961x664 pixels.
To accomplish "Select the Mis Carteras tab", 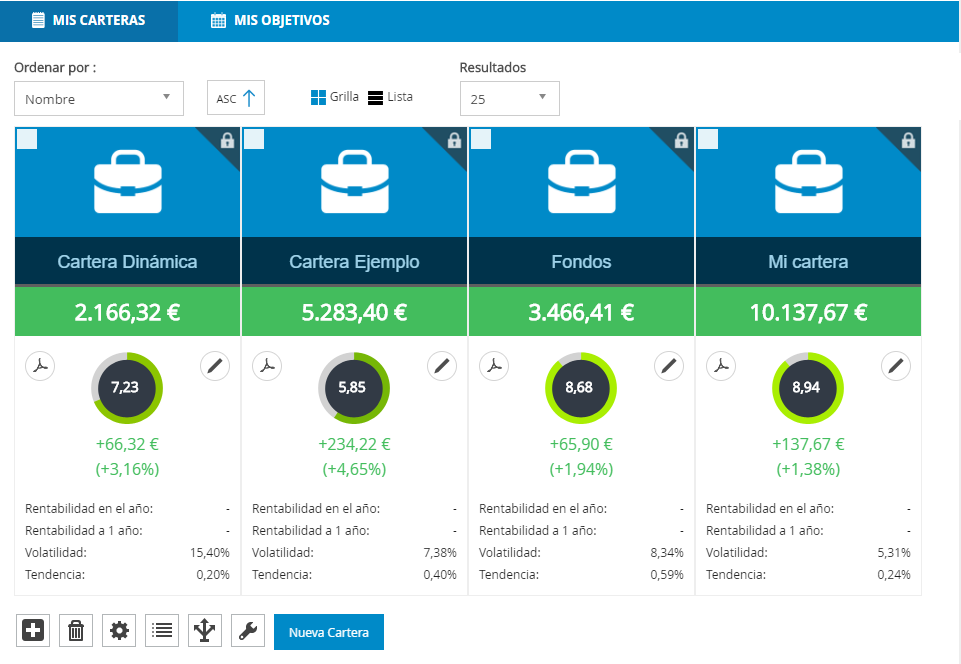I will 88,21.
